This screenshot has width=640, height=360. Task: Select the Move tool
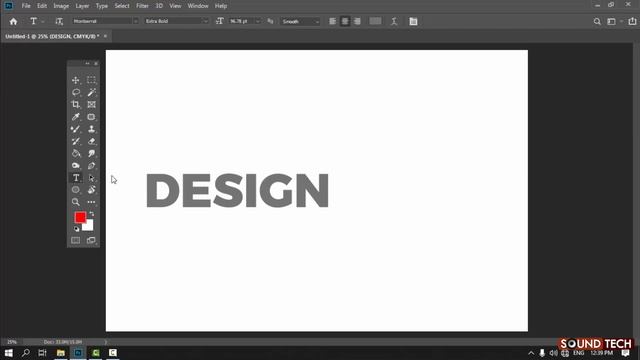pos(76,80)
